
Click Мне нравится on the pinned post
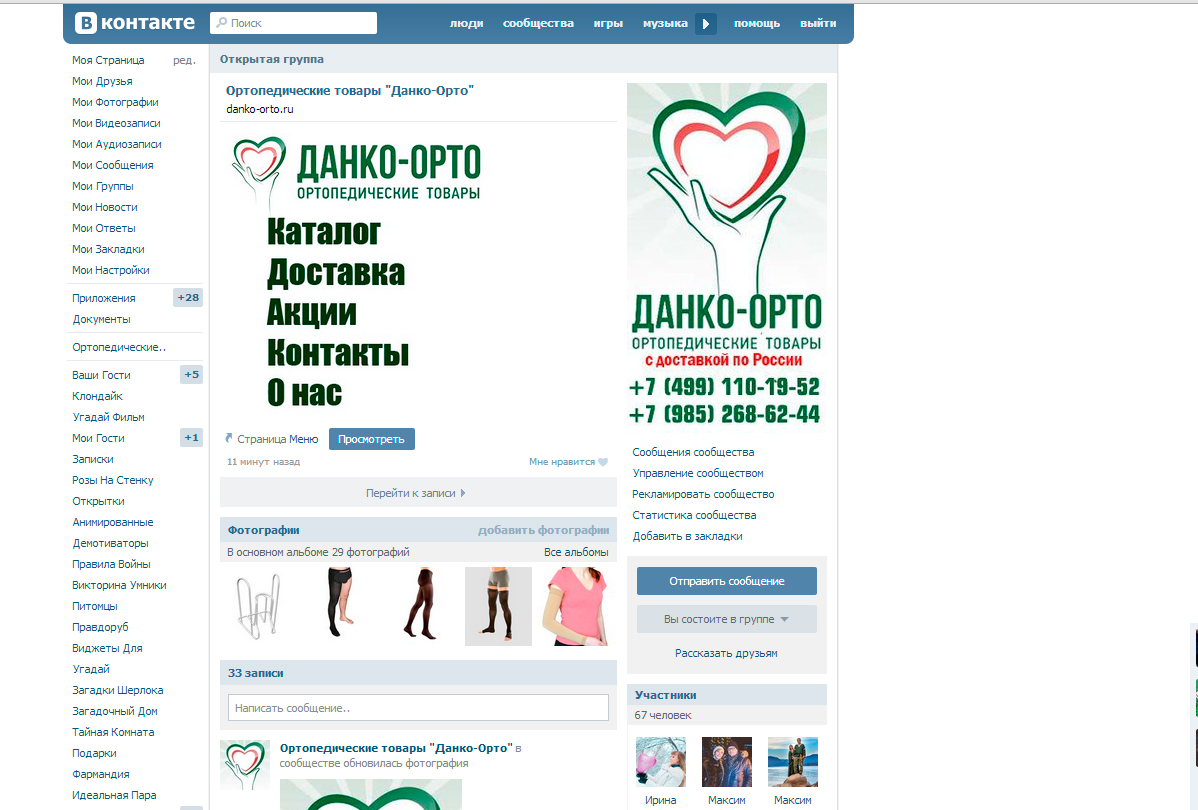[562, 462]
